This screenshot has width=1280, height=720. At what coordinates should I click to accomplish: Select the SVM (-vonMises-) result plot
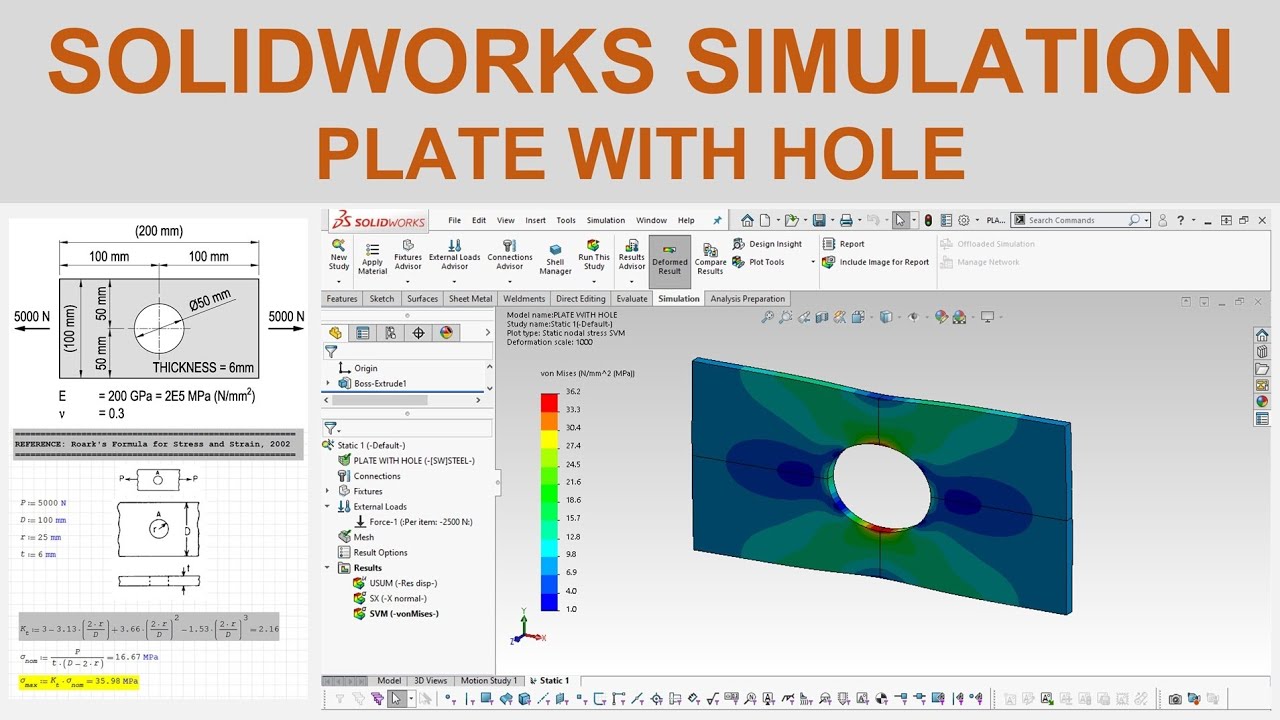(396, 614)
